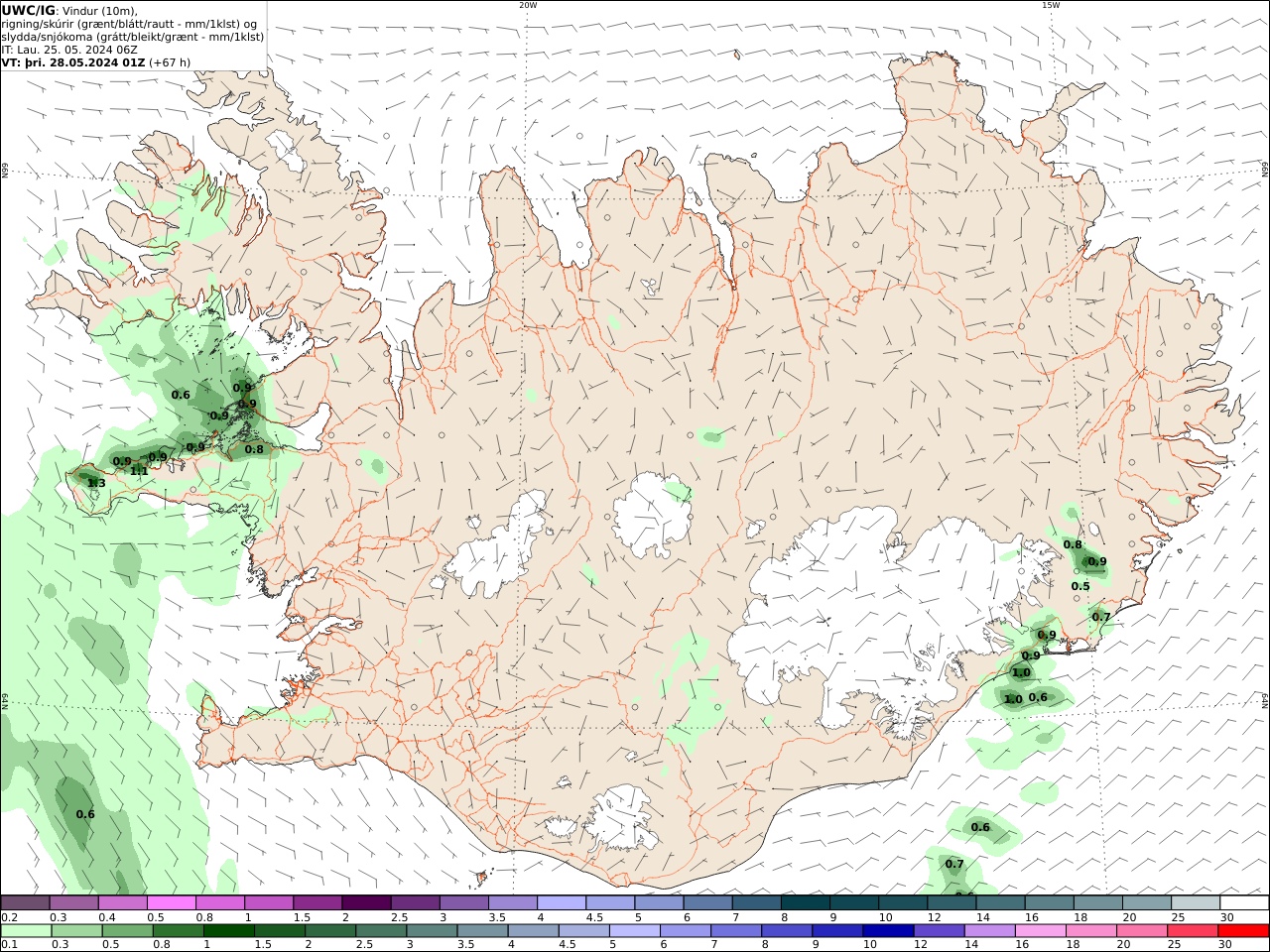
Task: Pick the dark teal snow swatch from 8 to 9
Action: pos(805,902)
